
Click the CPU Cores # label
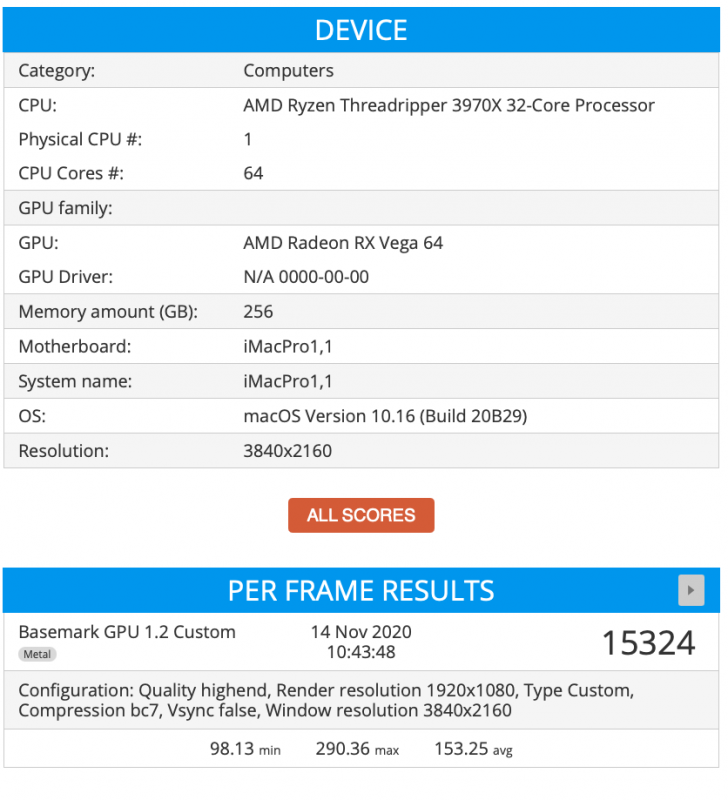[71, 173]
